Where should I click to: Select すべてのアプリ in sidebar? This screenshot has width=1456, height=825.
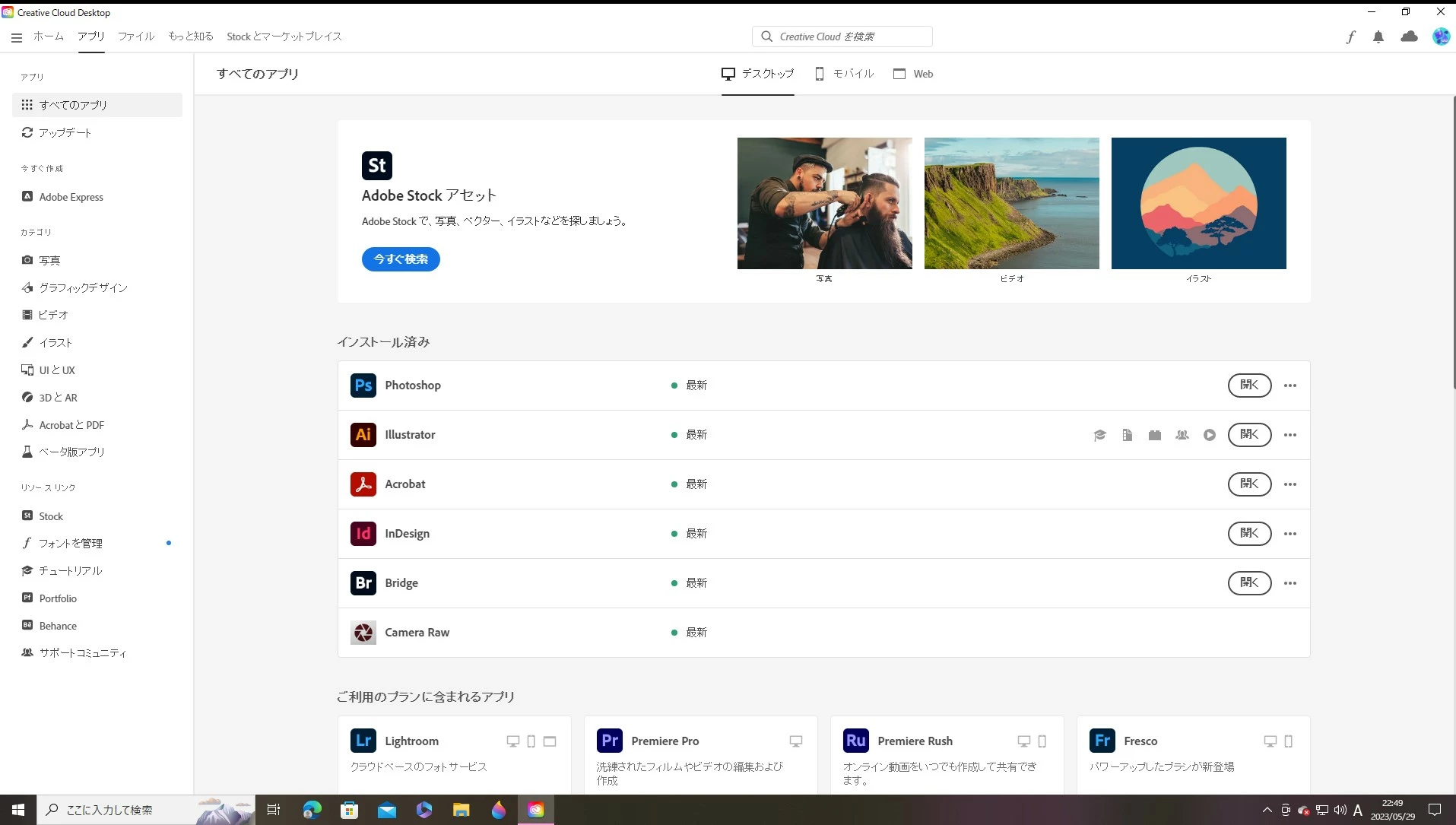[97, 105]
